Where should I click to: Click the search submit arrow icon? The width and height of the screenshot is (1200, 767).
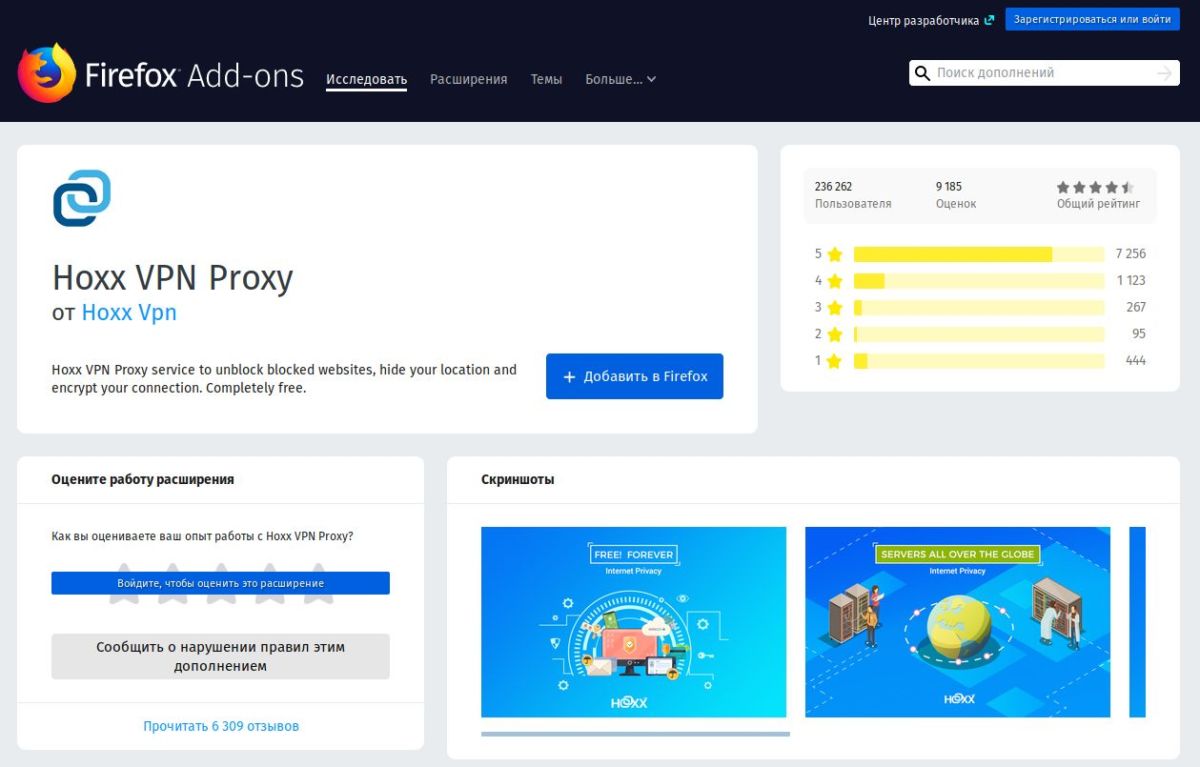1163,73
